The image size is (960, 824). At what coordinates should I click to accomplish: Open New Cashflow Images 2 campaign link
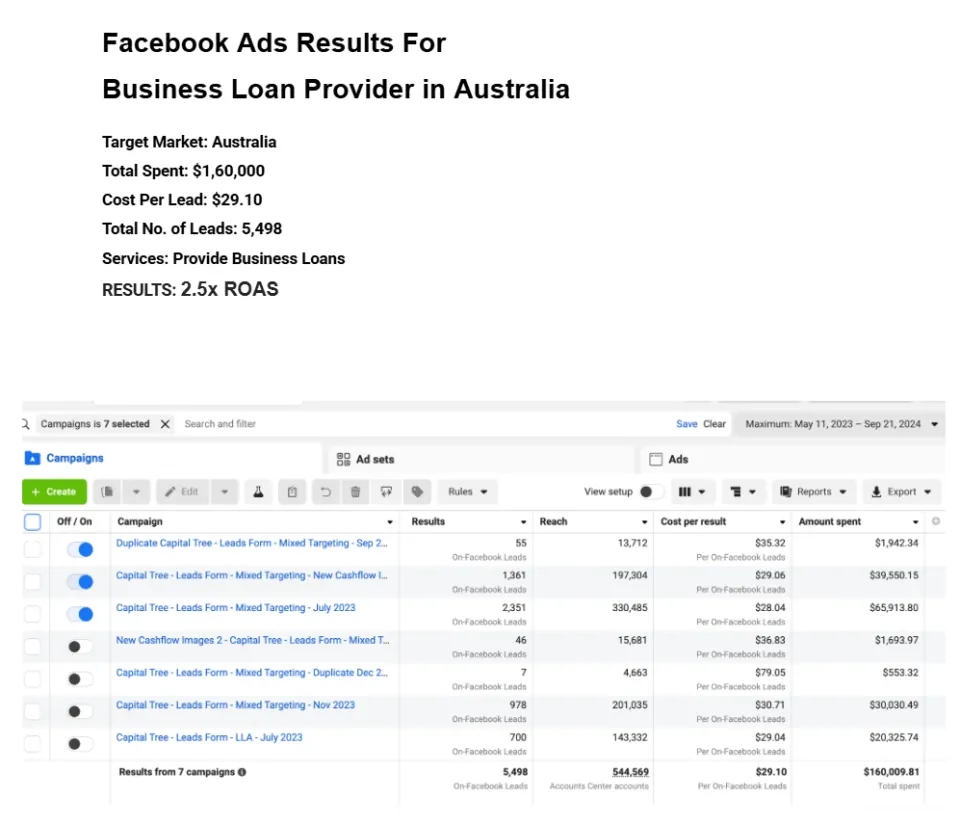[252, 640]
